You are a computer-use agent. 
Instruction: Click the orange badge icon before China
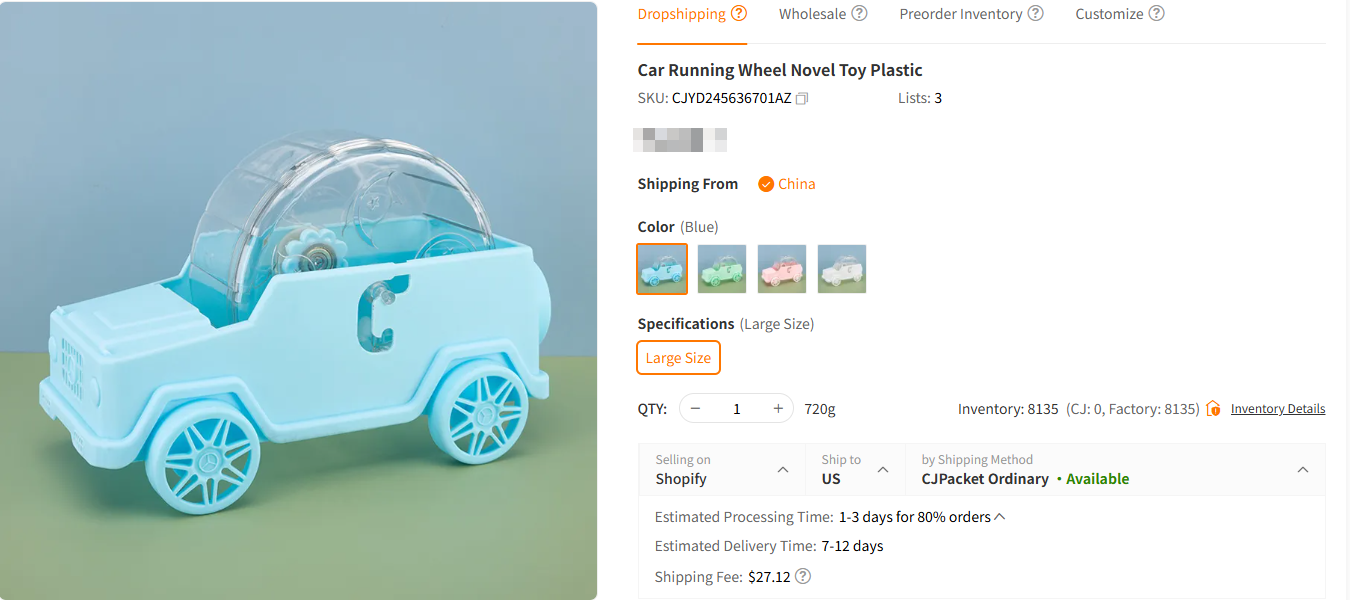[768, 183]
